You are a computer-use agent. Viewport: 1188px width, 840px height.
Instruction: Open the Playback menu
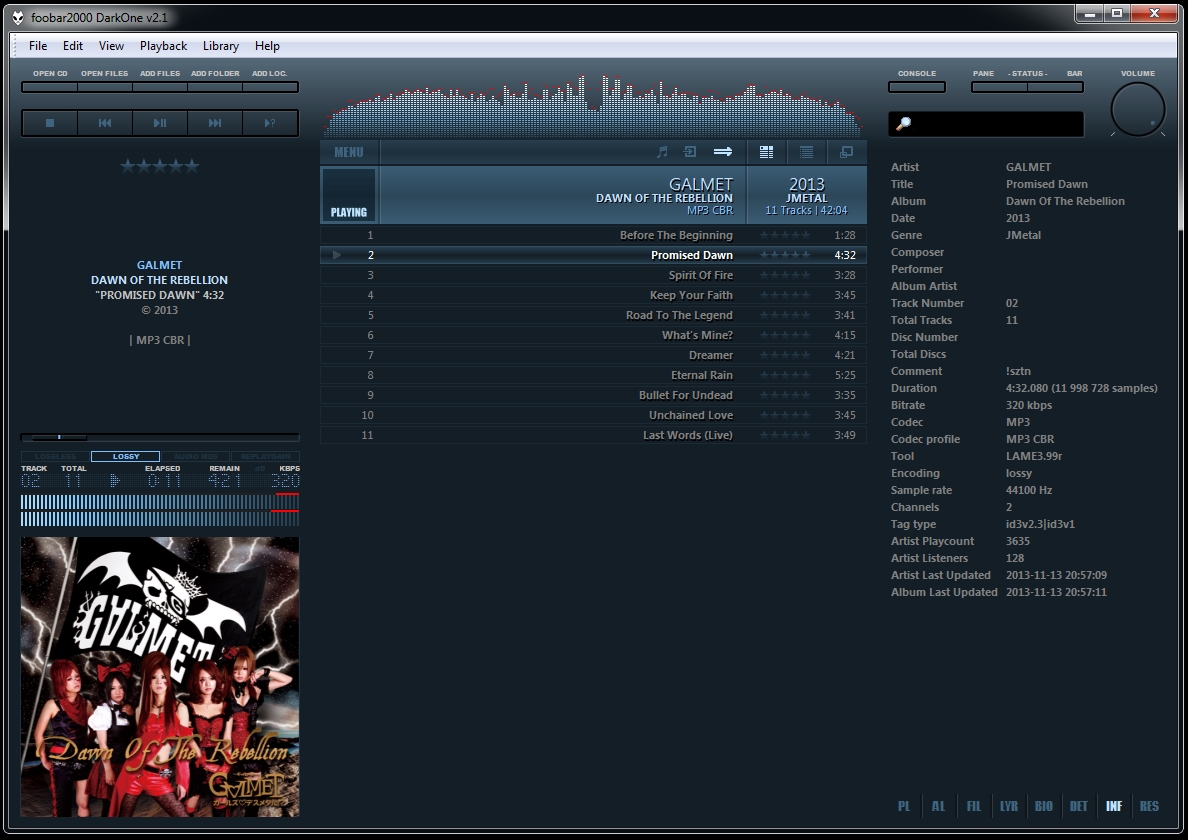(163, 45)
